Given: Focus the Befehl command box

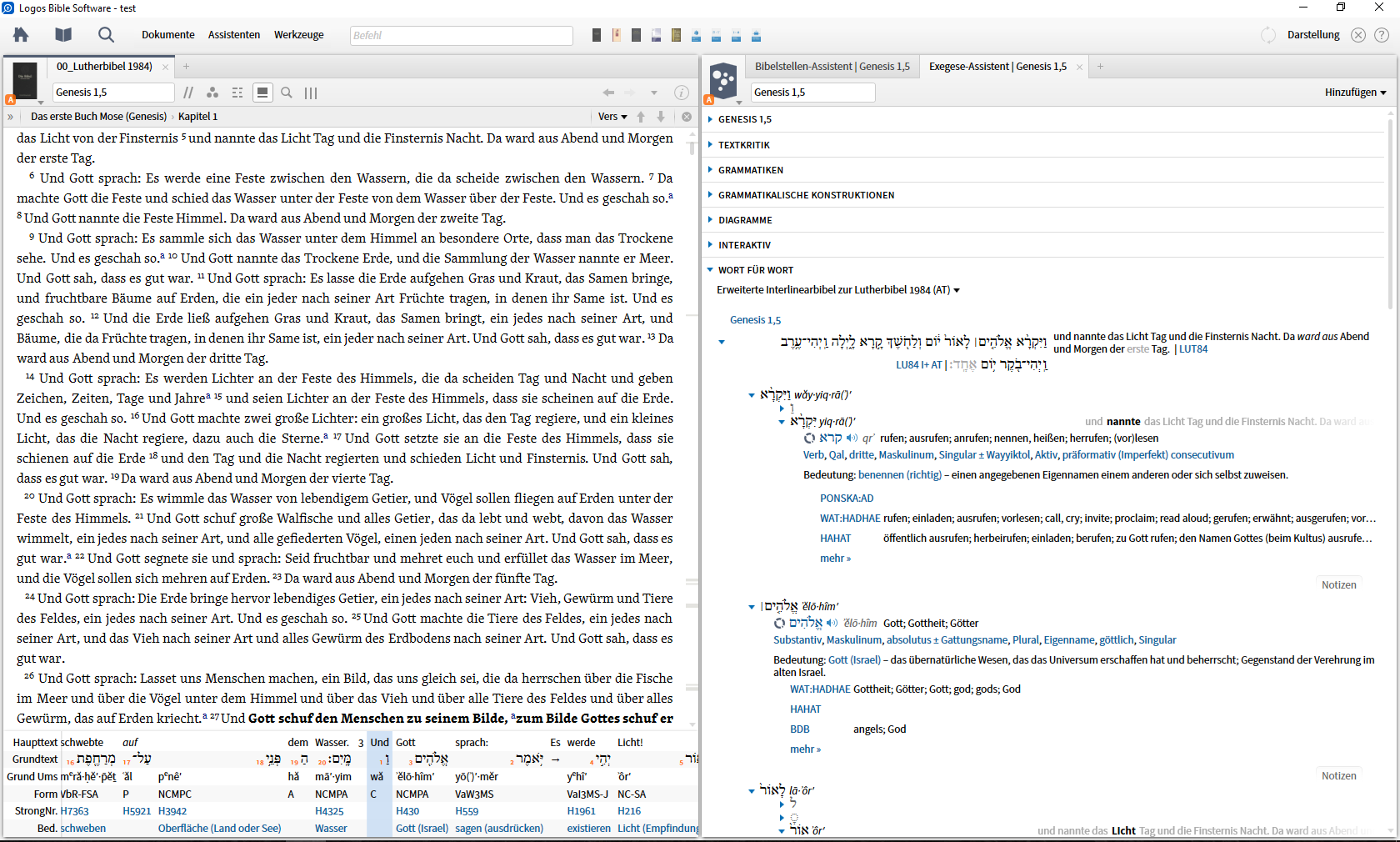Looking at the screenshot, I should click(x=461, y=35).
